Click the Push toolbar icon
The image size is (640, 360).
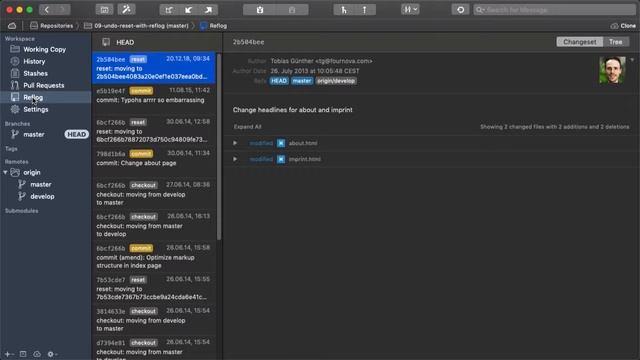(208, 10)
